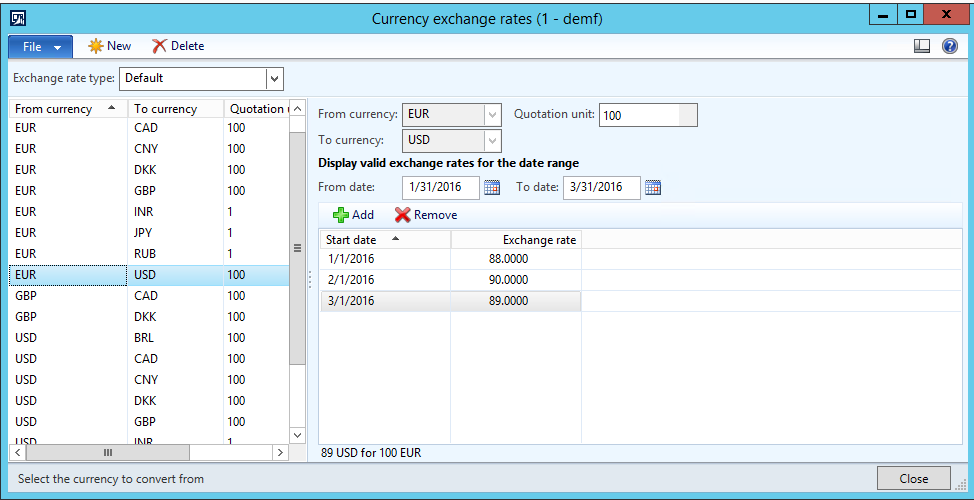This screenshot has width=974, height=500.
Task: Open the From date calendar picker
Action: click(x=492, y=187)
